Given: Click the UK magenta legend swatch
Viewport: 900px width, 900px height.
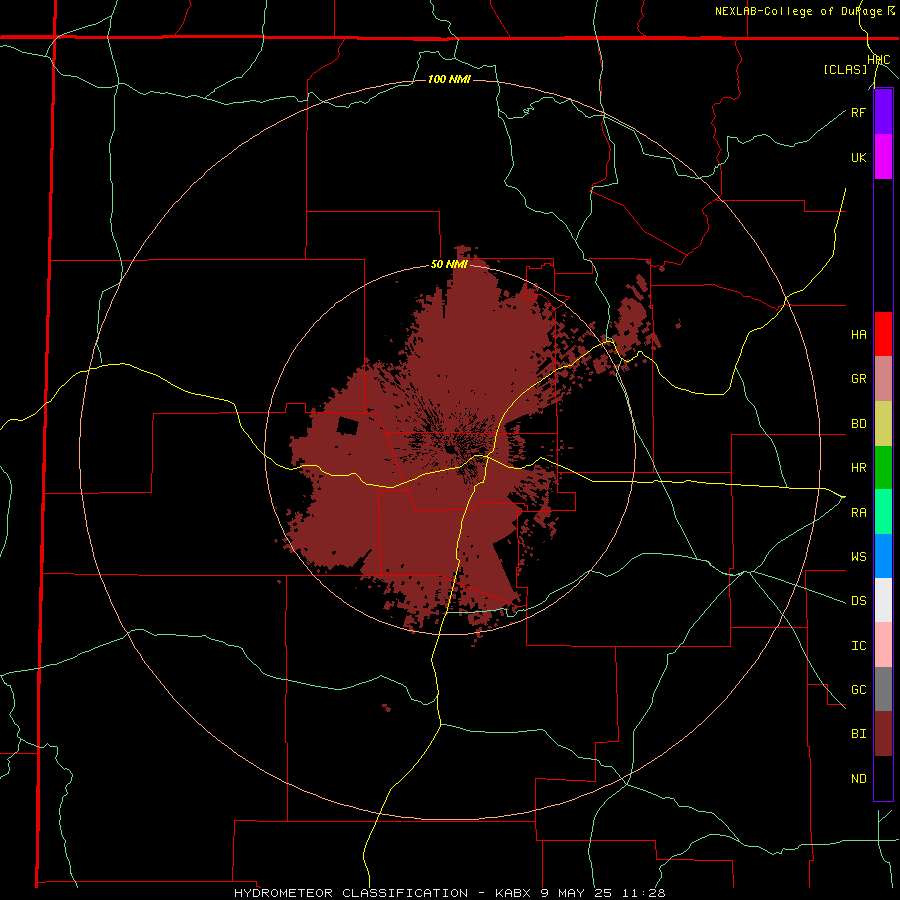Looking at the screenshot, I should coord(883,157).
